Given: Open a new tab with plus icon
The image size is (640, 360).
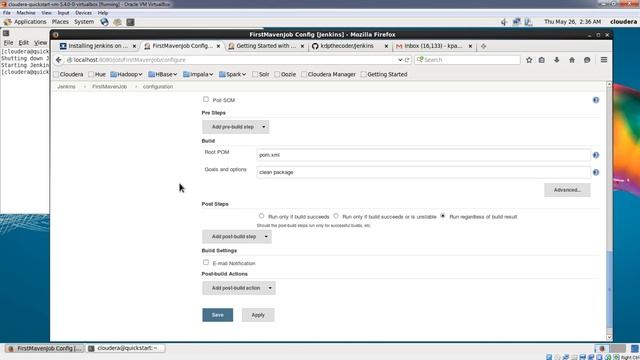Looking at the screenshot, I should (x=484, y=46).
